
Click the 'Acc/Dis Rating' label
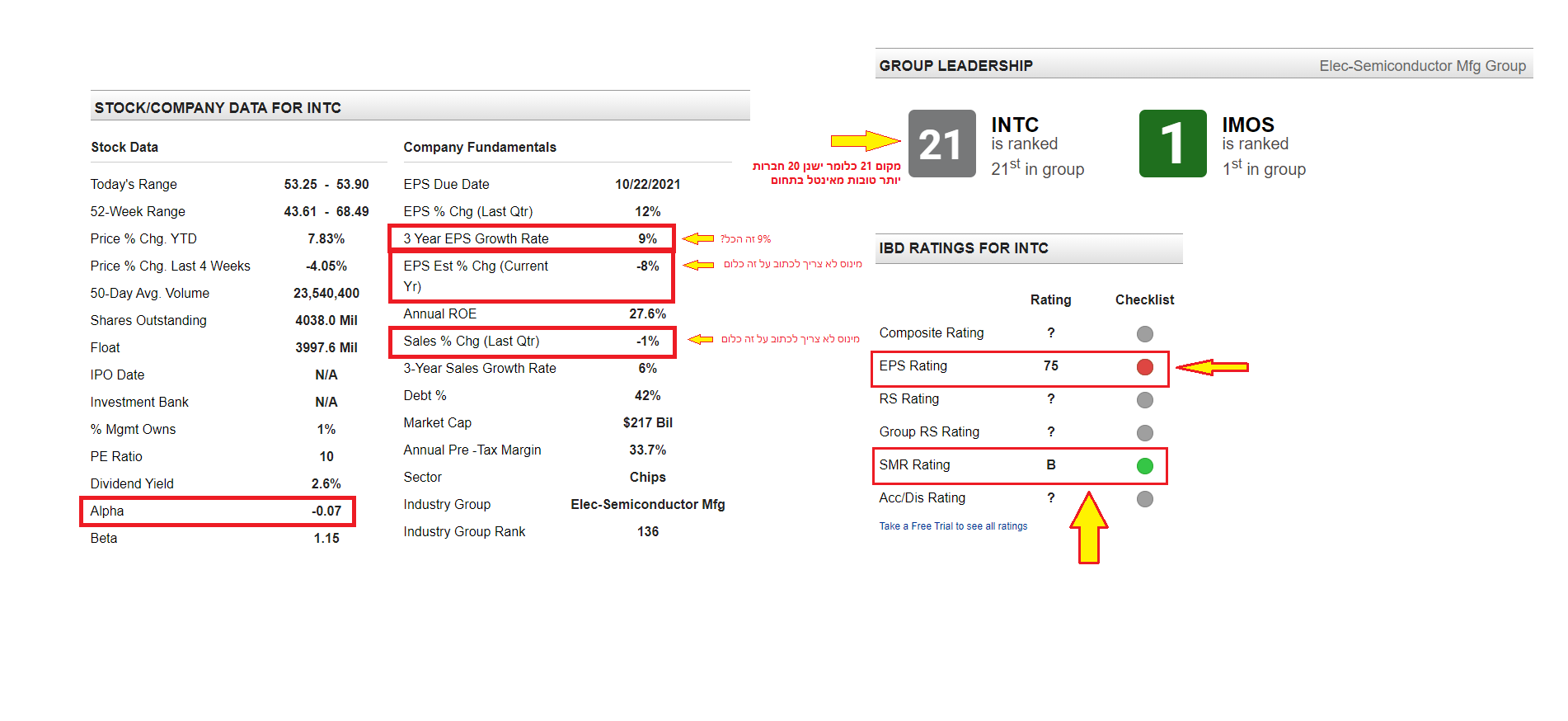coord(922,497)
